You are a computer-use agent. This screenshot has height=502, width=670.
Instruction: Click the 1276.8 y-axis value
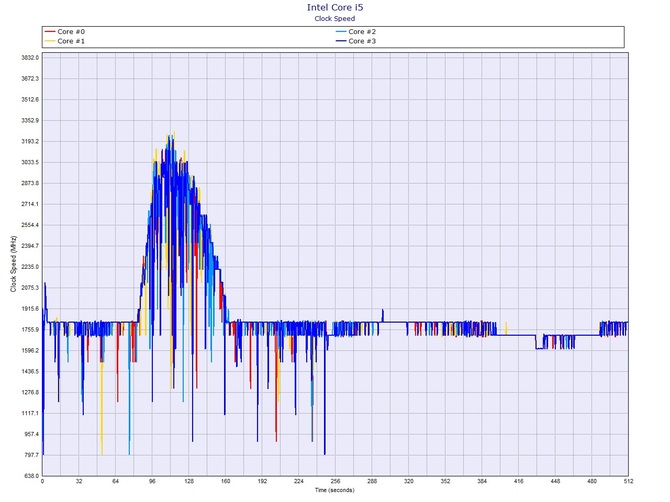[x=30, y=393]
